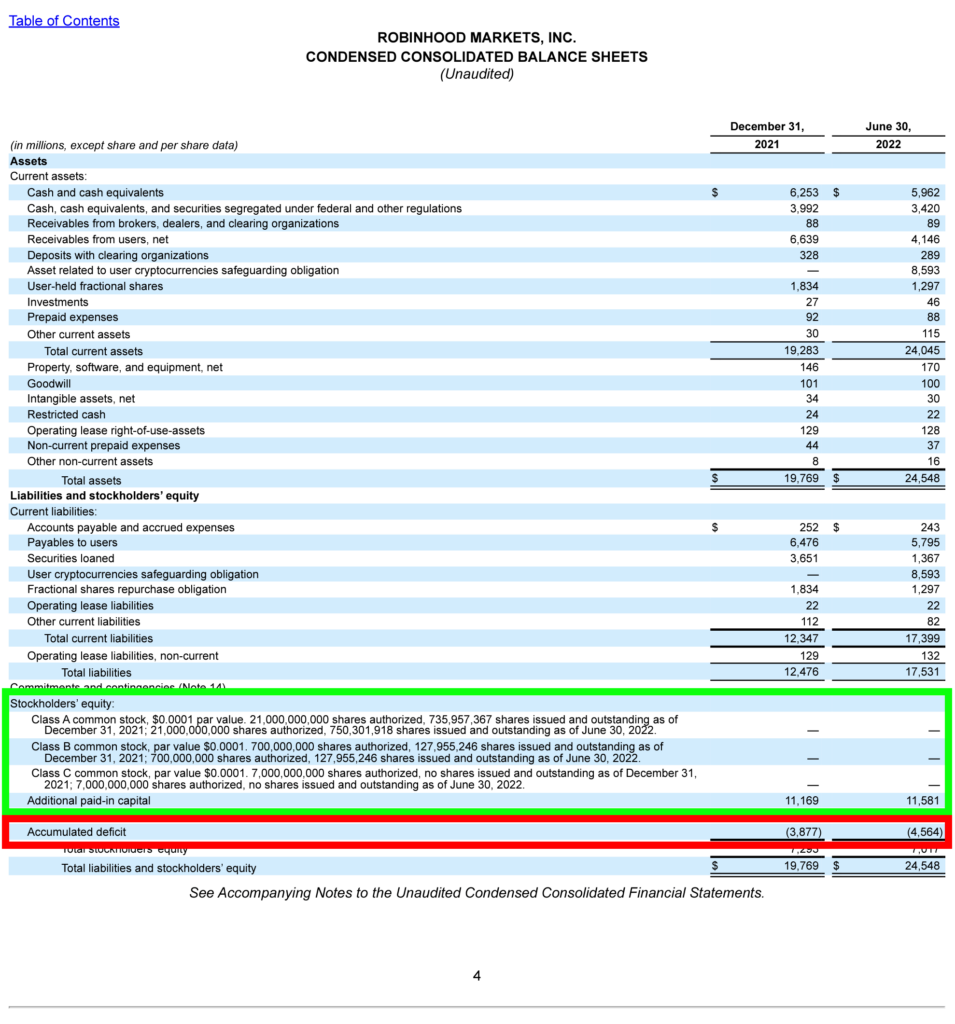Click the 'Investments' row label
955x1024 pixels.
[x=57, y=302]
